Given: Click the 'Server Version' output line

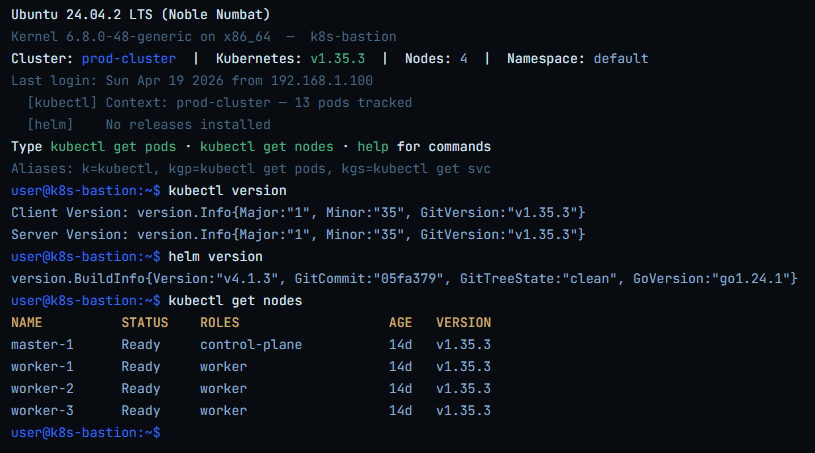Looking at the screenshot, I should coord(298,235).
